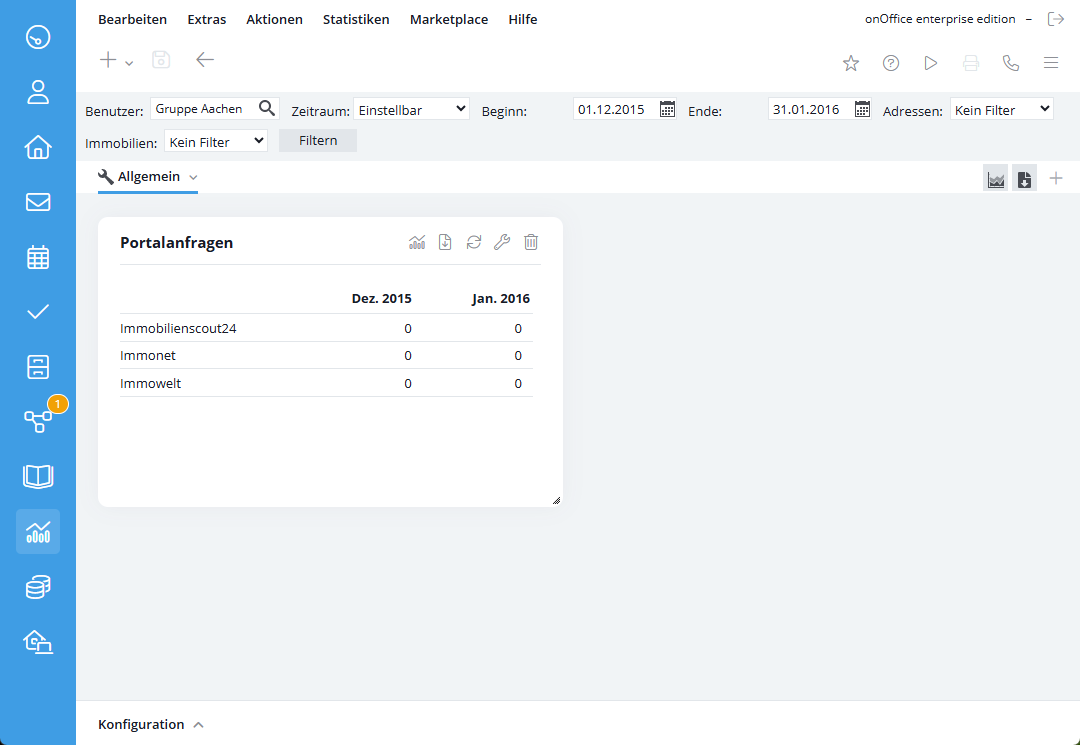Open the Marketplace menu
This screenshot has width=1080, height=745.
[449, 19]
